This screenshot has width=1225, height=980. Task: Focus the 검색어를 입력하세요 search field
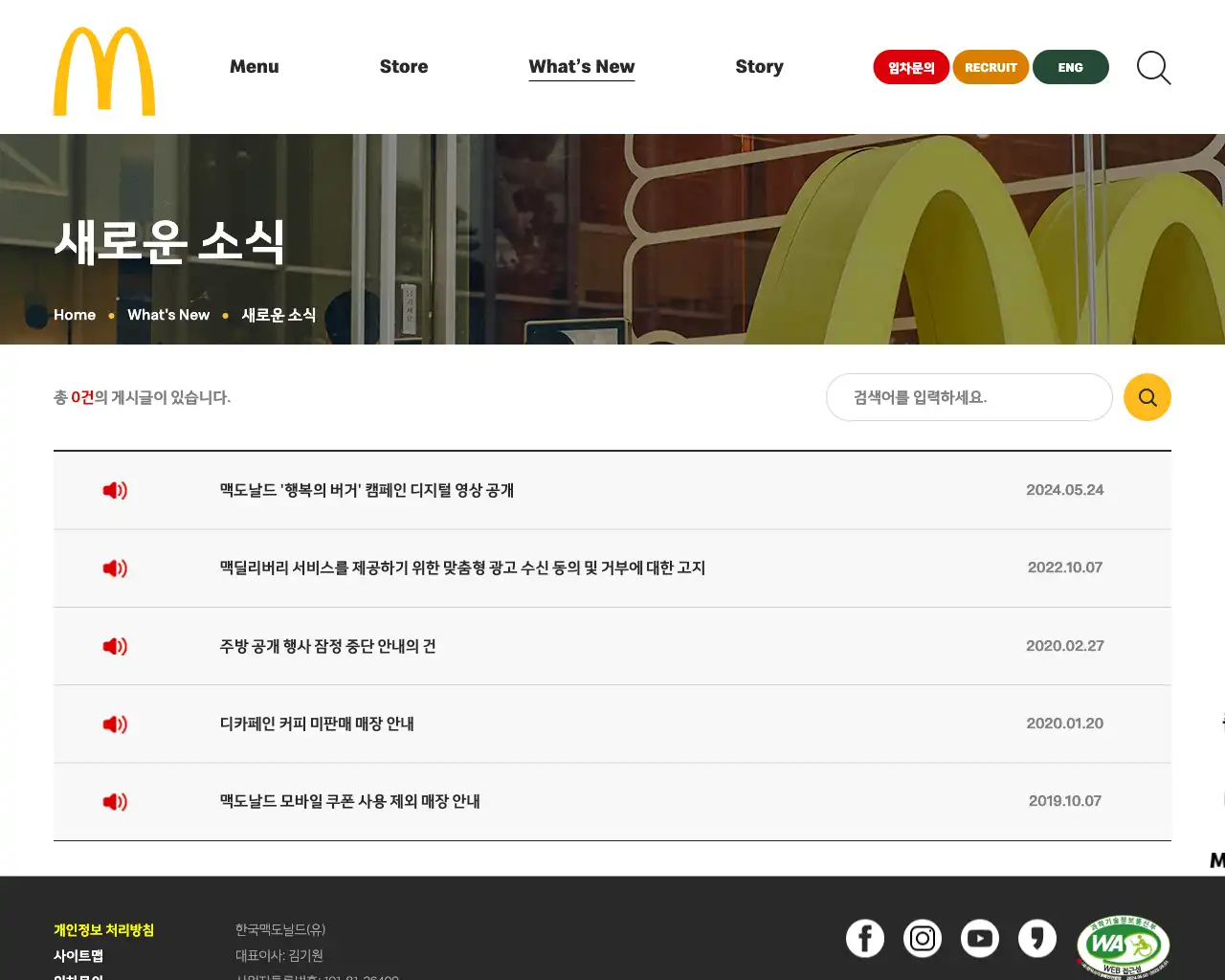[969, 397]
